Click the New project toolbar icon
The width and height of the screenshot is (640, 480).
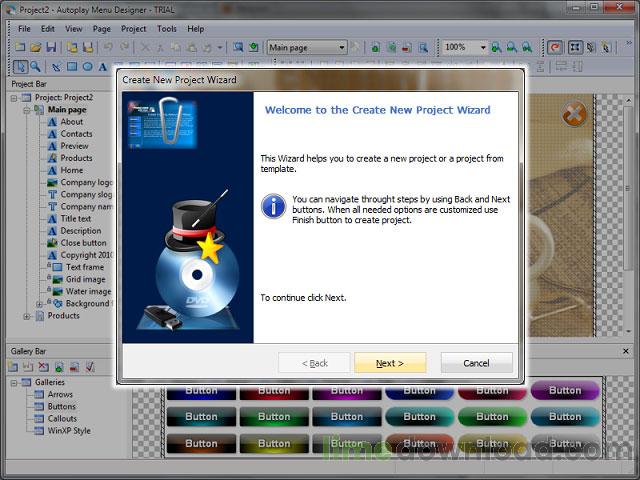21,47
